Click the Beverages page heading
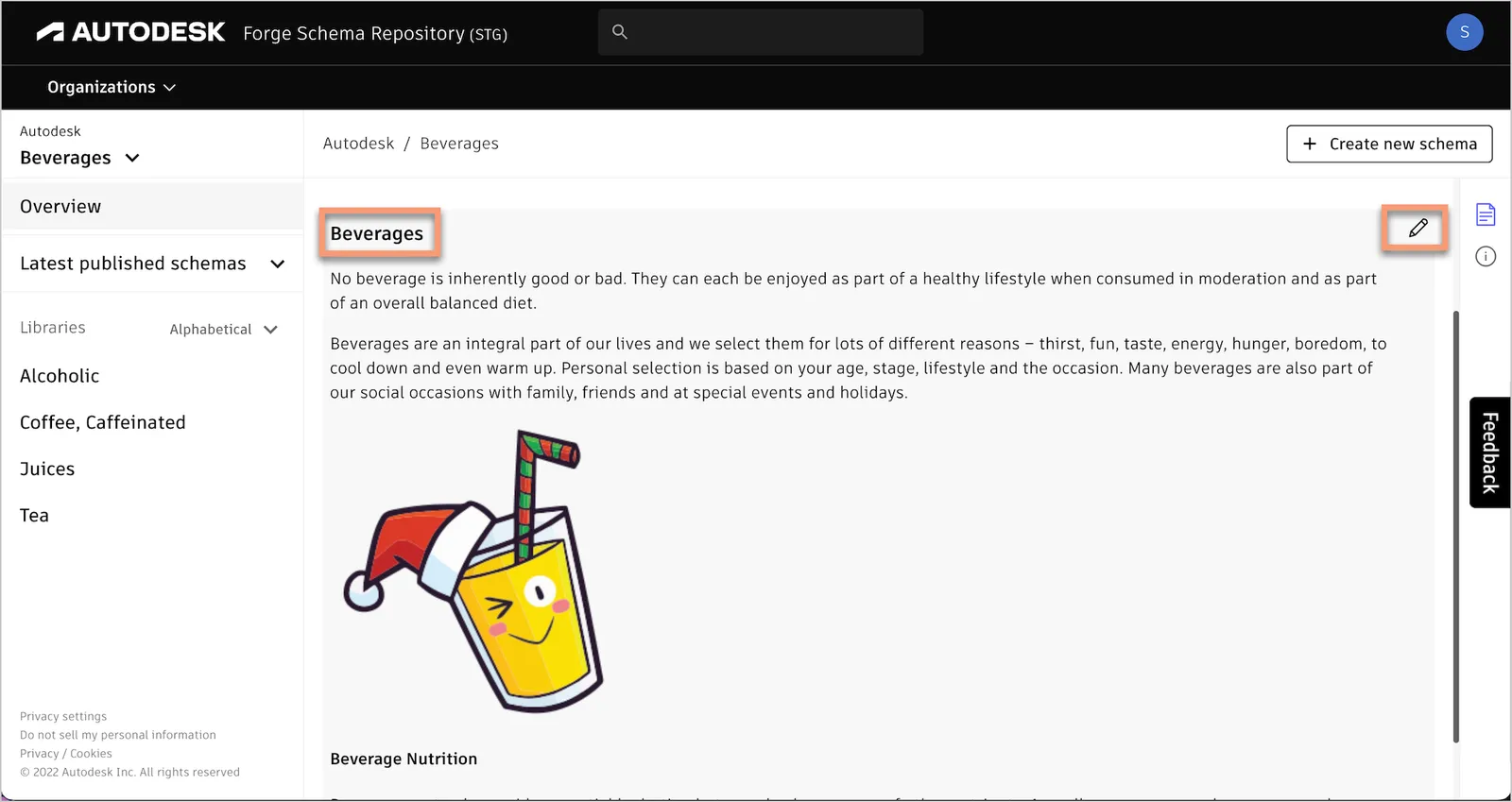The image size is (1512, 802). [377, 233]
